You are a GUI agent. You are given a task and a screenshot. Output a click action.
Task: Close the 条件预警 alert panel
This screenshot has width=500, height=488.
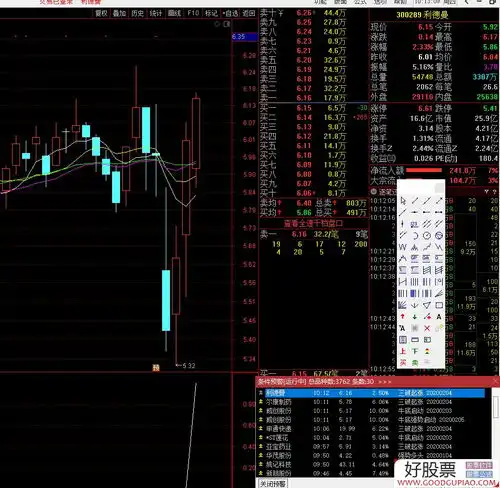(x=496, y=381)
